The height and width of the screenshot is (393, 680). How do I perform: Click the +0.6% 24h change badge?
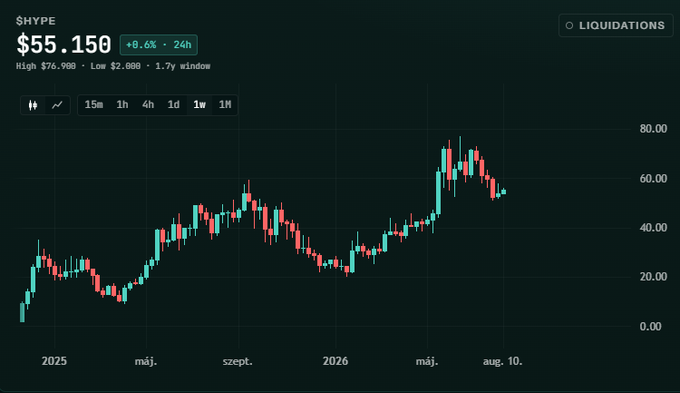click(x=159, y=45)
